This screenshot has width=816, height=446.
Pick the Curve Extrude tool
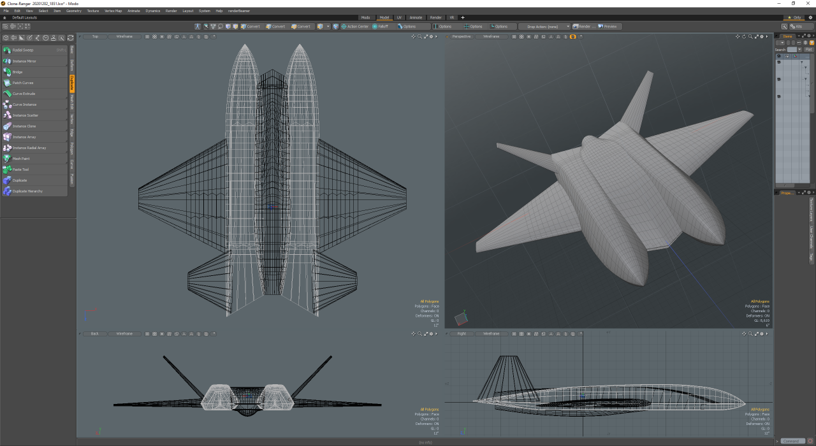coord(24,94)
